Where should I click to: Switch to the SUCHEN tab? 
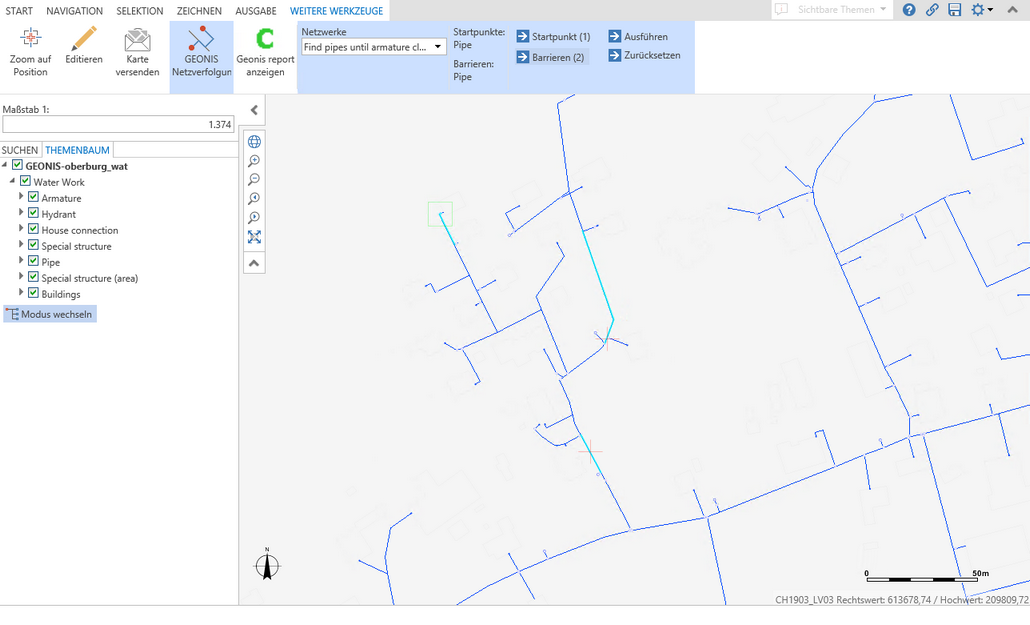20,150
